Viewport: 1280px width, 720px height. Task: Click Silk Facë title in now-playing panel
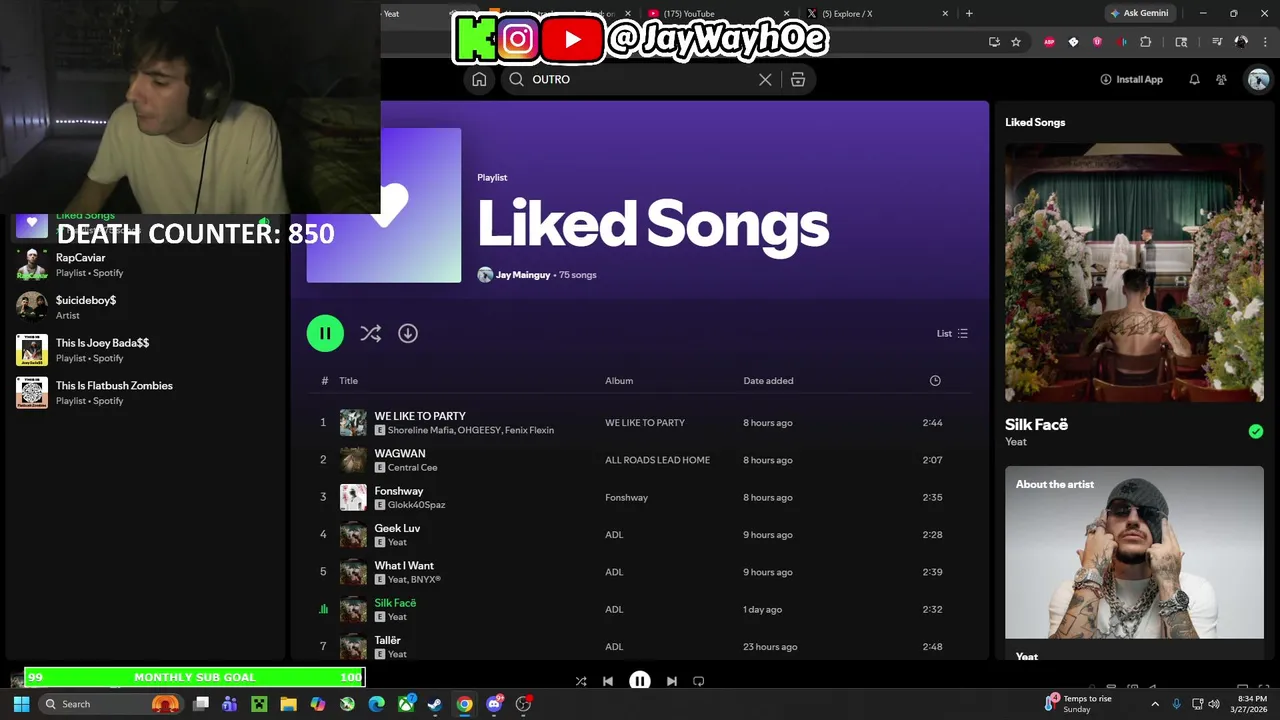[1036, 424]
